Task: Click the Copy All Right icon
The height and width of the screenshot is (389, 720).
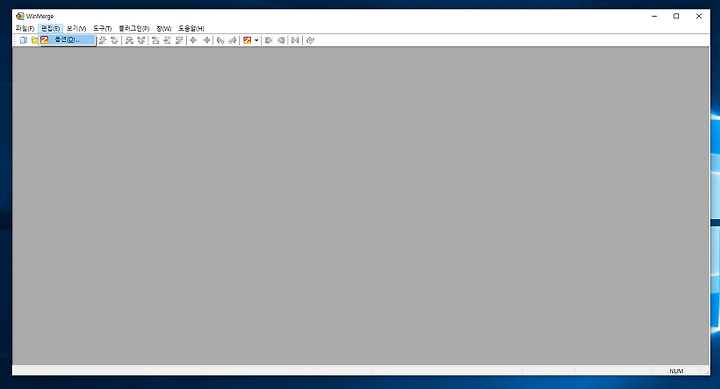Action: [269, 40]
